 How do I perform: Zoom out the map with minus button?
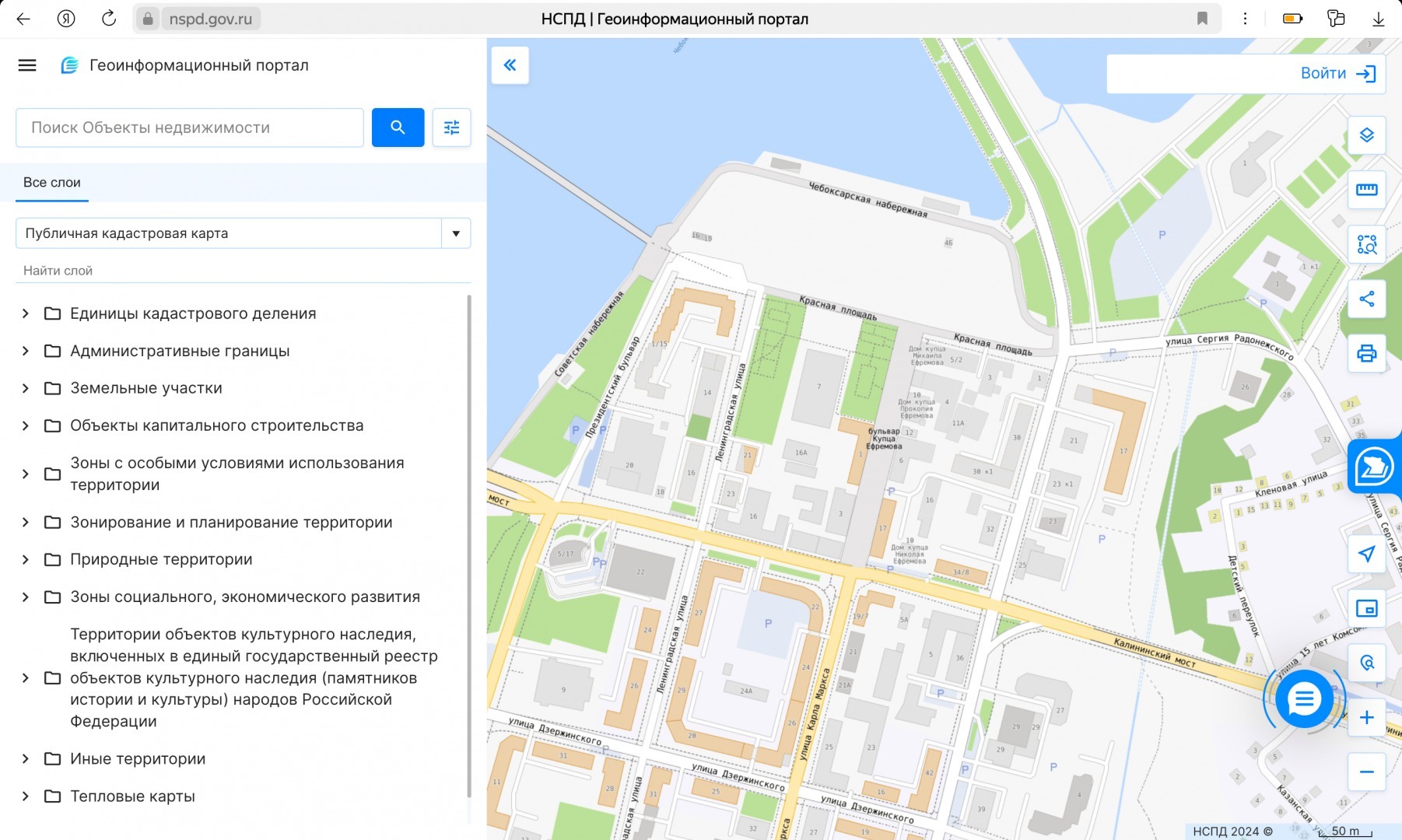pyautogui.click(x=1366, y=772)
